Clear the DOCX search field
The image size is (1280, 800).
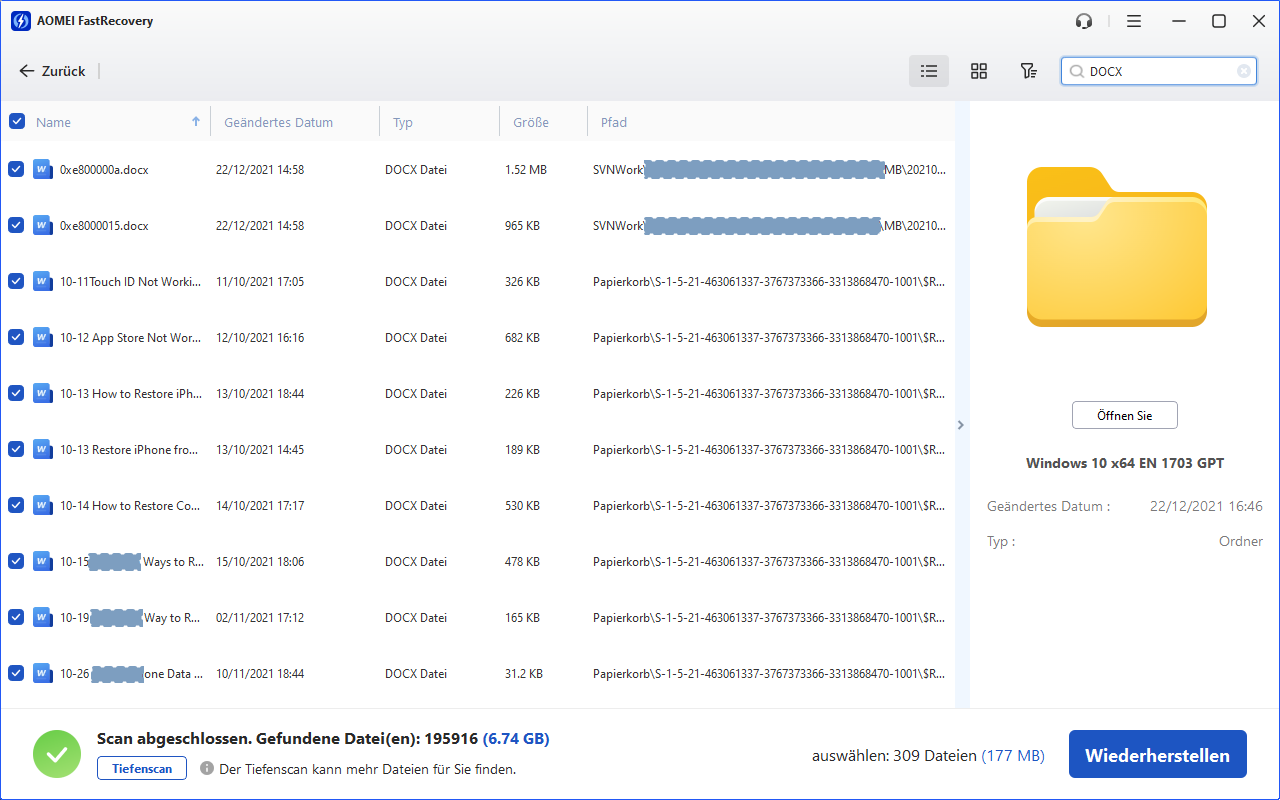[x=1243, y=71]
